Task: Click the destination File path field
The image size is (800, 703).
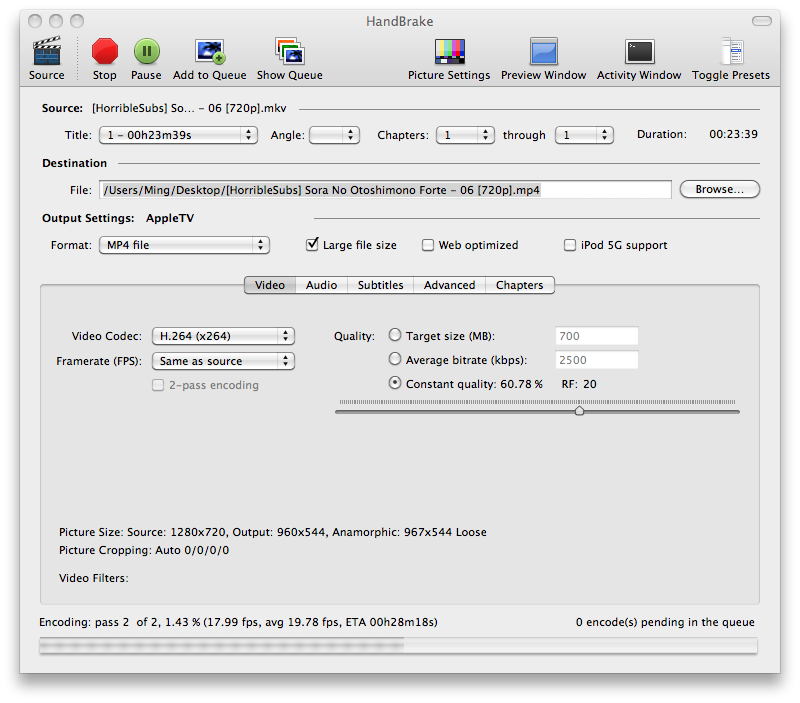Action: pyautogui.click(x=385, y=190)
